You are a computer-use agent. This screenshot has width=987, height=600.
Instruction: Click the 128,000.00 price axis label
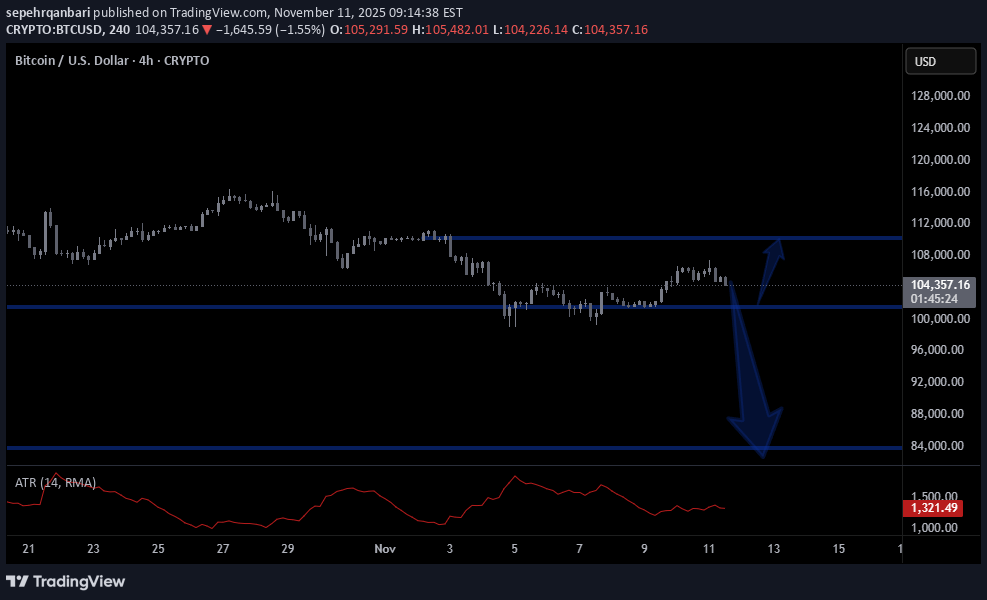pos(939,96)
